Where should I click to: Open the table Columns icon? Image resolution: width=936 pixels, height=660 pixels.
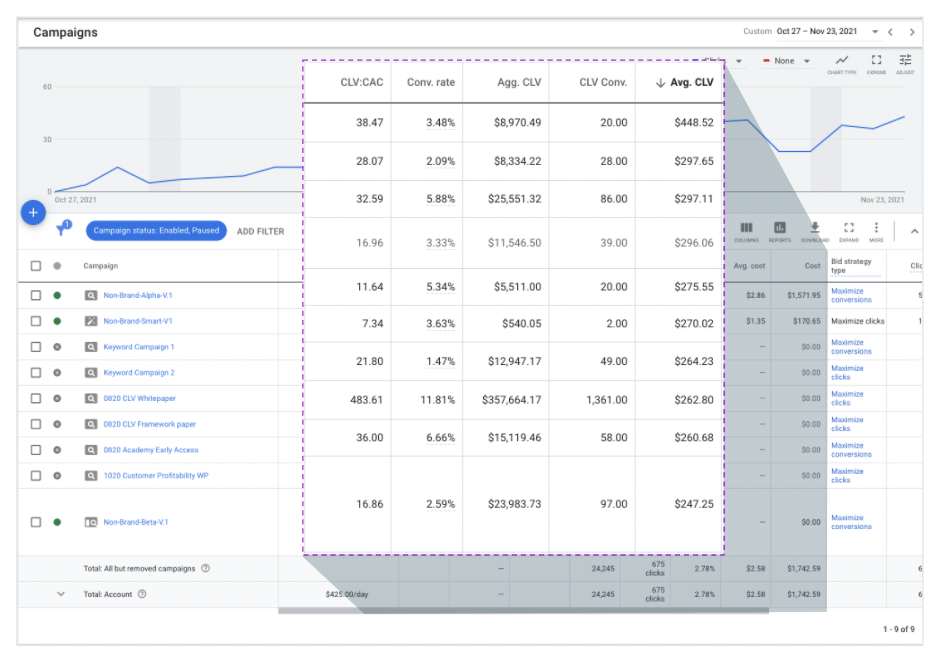pos(746,227)
